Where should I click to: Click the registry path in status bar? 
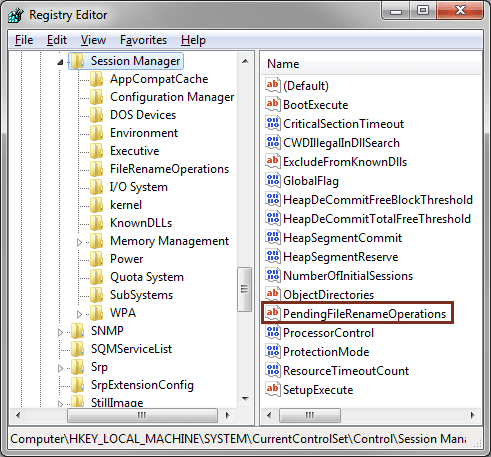238,439
